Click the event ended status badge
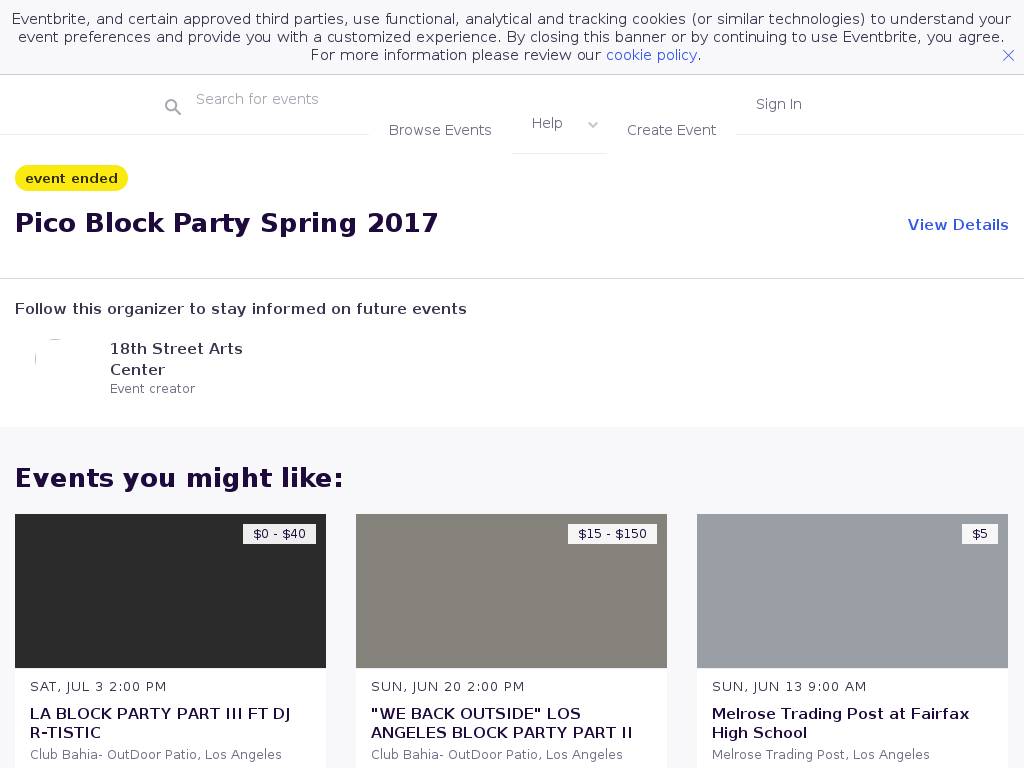The width and height of the screenshot is (1024, 768). (71, 178)
